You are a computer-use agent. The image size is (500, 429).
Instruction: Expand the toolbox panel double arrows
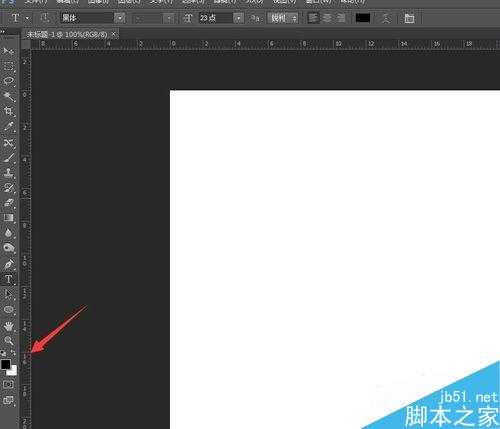[3, 32]
